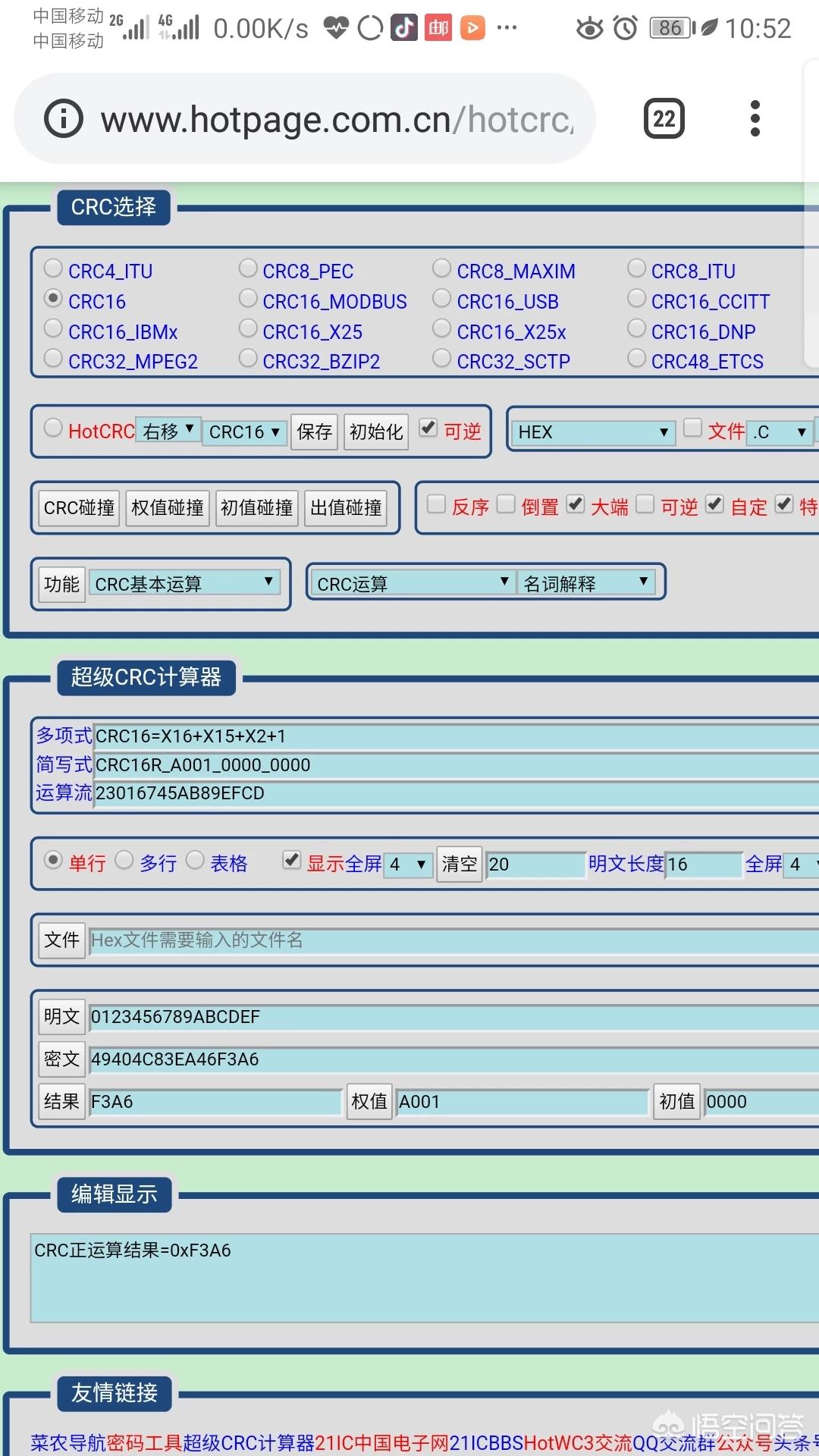Open the HEX format dropdown
819x1456 pixels.
coord(593,431)
